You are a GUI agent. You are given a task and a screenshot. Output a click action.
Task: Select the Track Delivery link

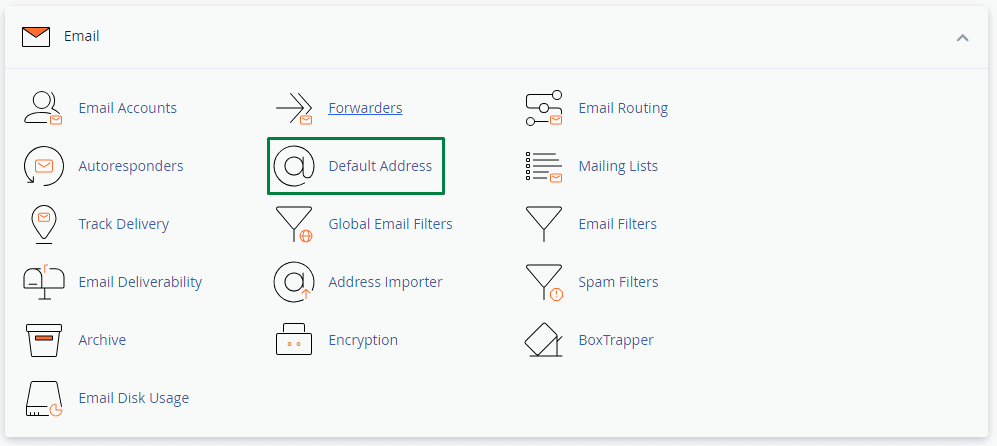click(123, 224)
